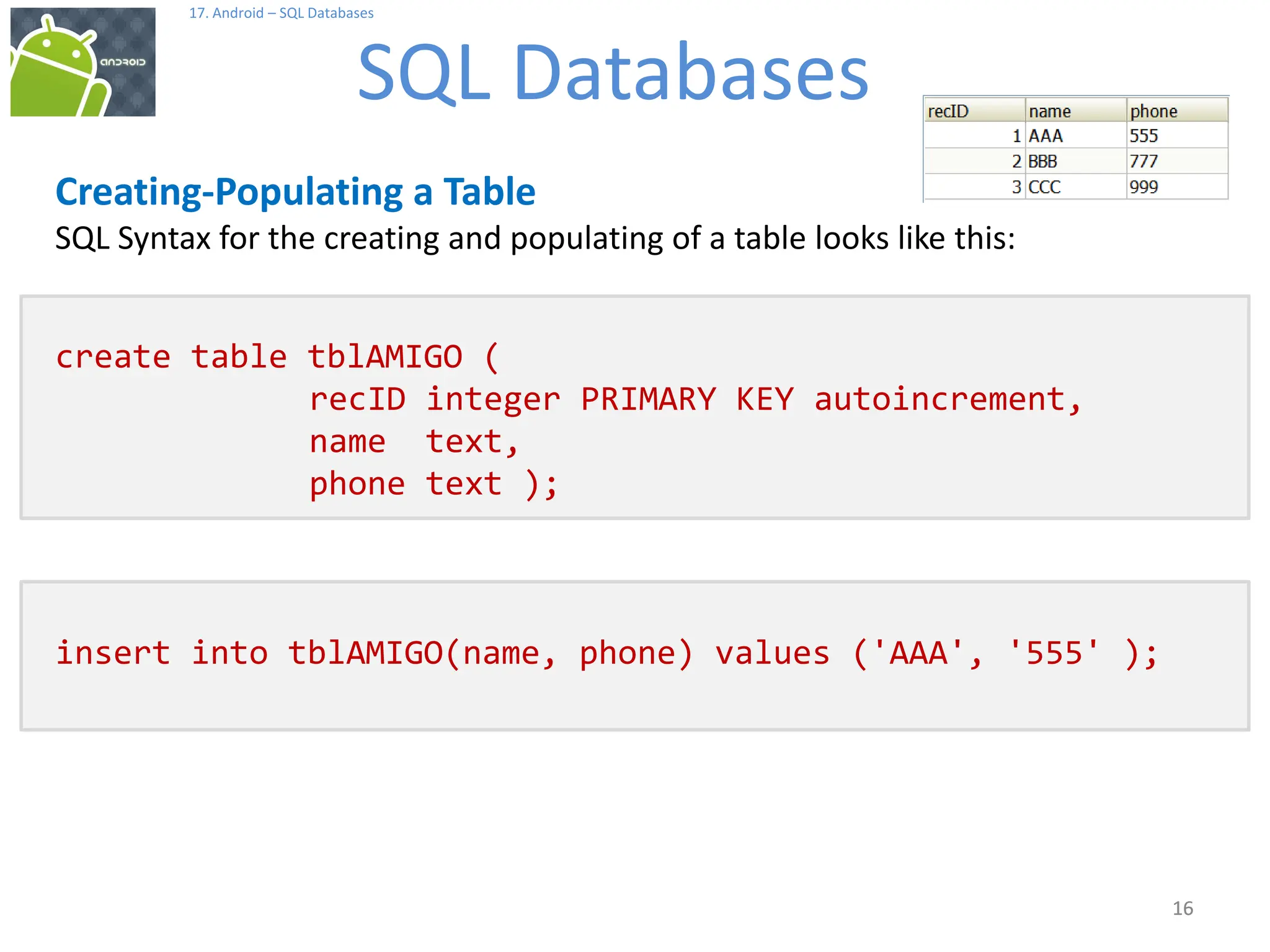This screenshot has height=952, width=1270.
Task: Click the slide page number 16
Action: [1183, 909]
